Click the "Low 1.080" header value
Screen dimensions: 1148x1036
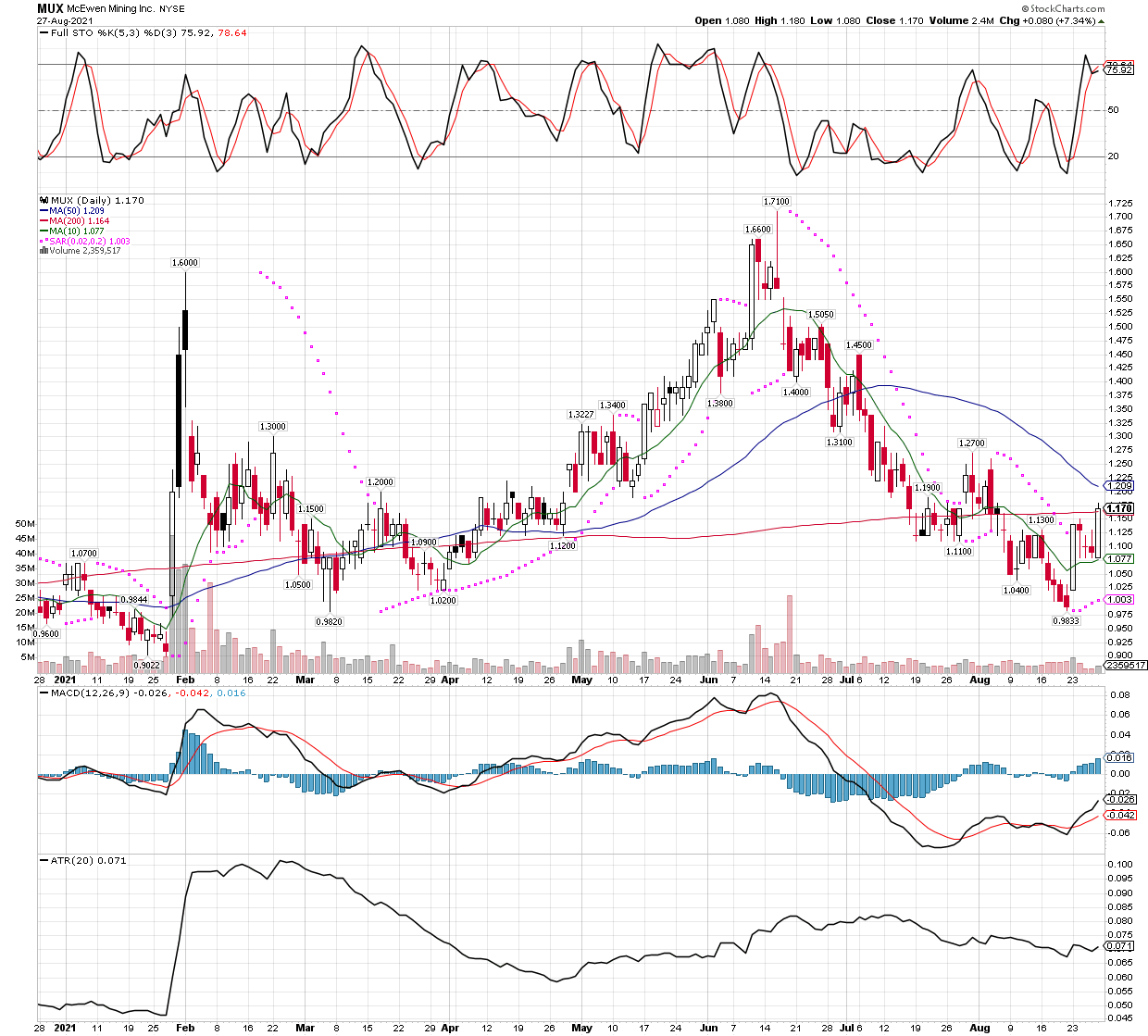836,20
